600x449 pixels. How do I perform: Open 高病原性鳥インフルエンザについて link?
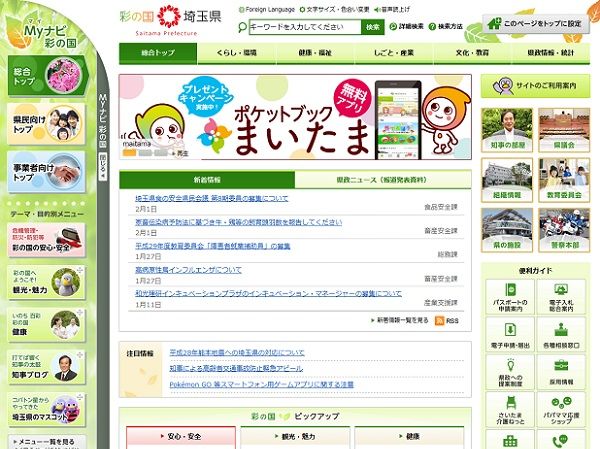pos(188,270)
